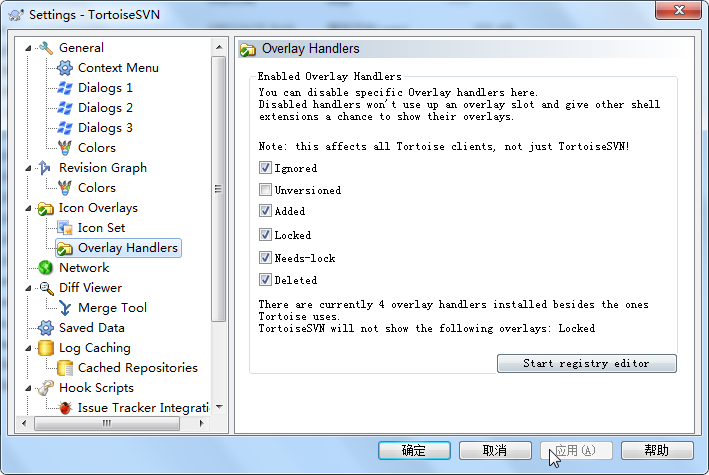Click the Dialogs 3 icon
Viewport: 709px width, 475px height.
pos(65,128)
